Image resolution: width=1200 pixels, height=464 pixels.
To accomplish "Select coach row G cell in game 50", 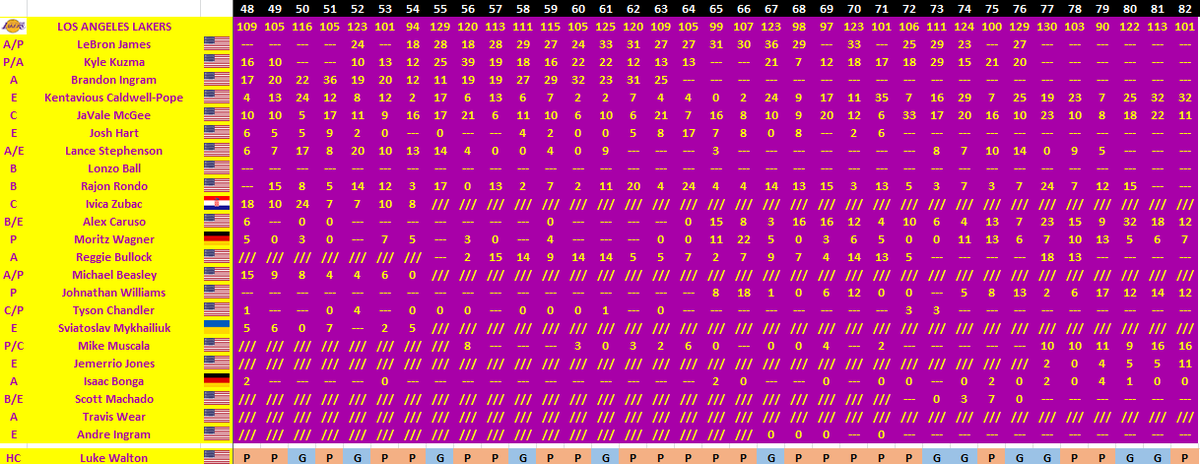I will [x=303, y=458].
